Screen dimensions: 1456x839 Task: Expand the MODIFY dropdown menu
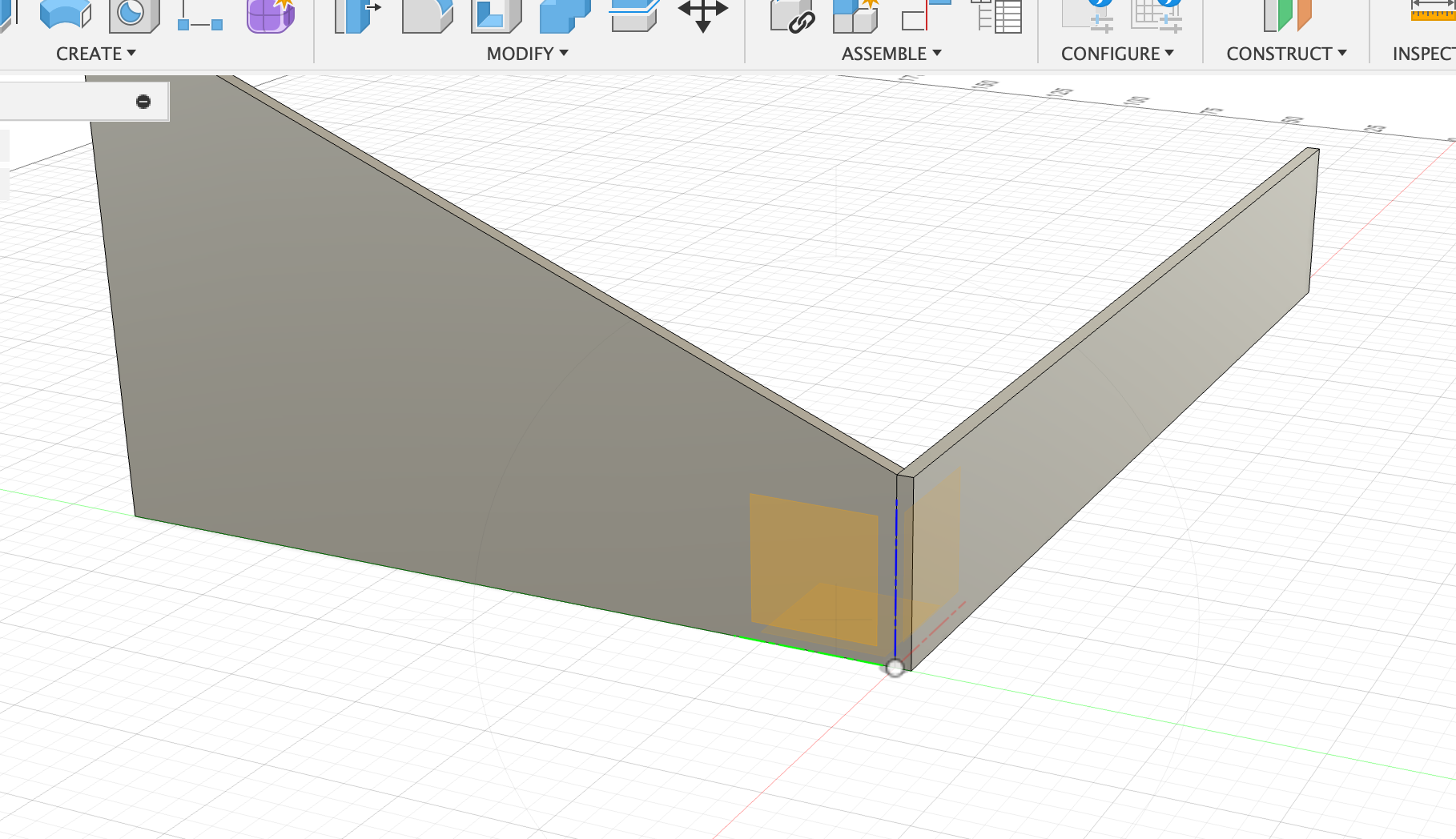(x=527, y=54)
